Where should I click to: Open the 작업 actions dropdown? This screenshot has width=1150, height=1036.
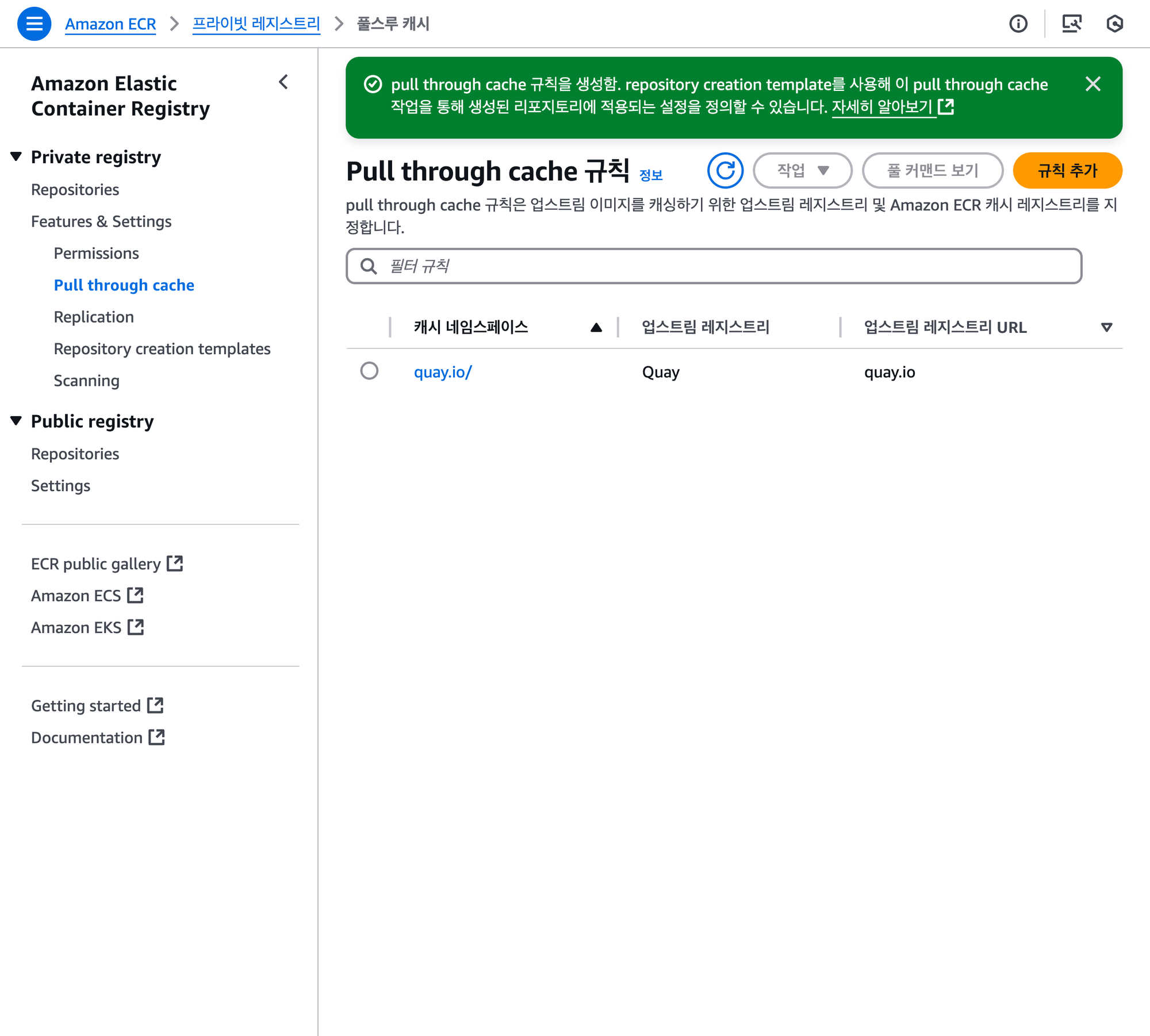coord(803,171)
